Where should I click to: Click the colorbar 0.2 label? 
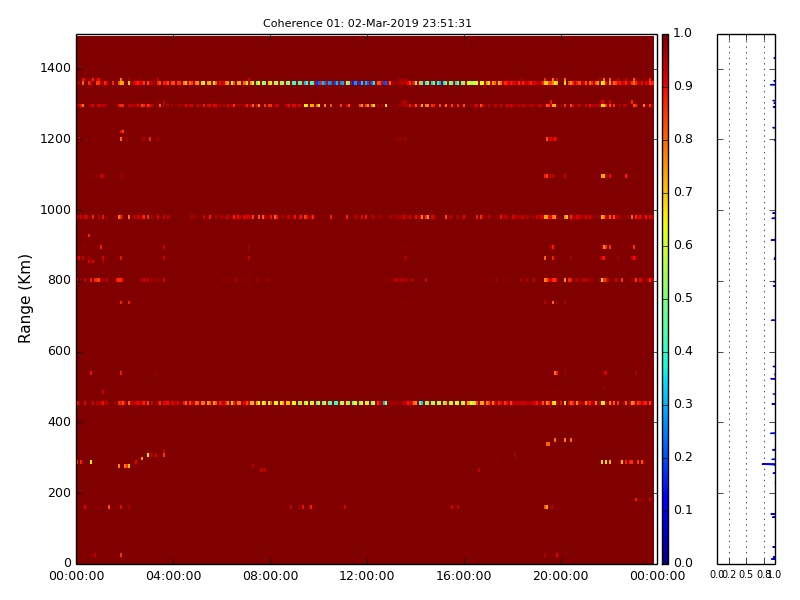coord(683,457)
